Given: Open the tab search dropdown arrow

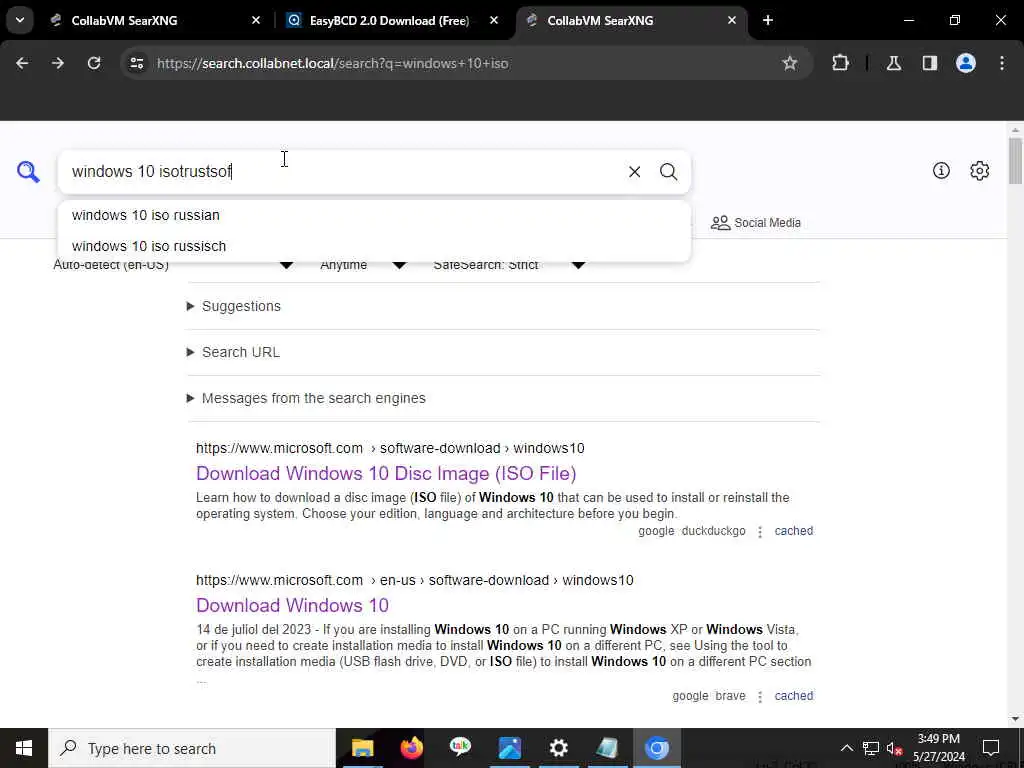Looking at the screenshot, I should pyautogui.click(x=20, y=20).
